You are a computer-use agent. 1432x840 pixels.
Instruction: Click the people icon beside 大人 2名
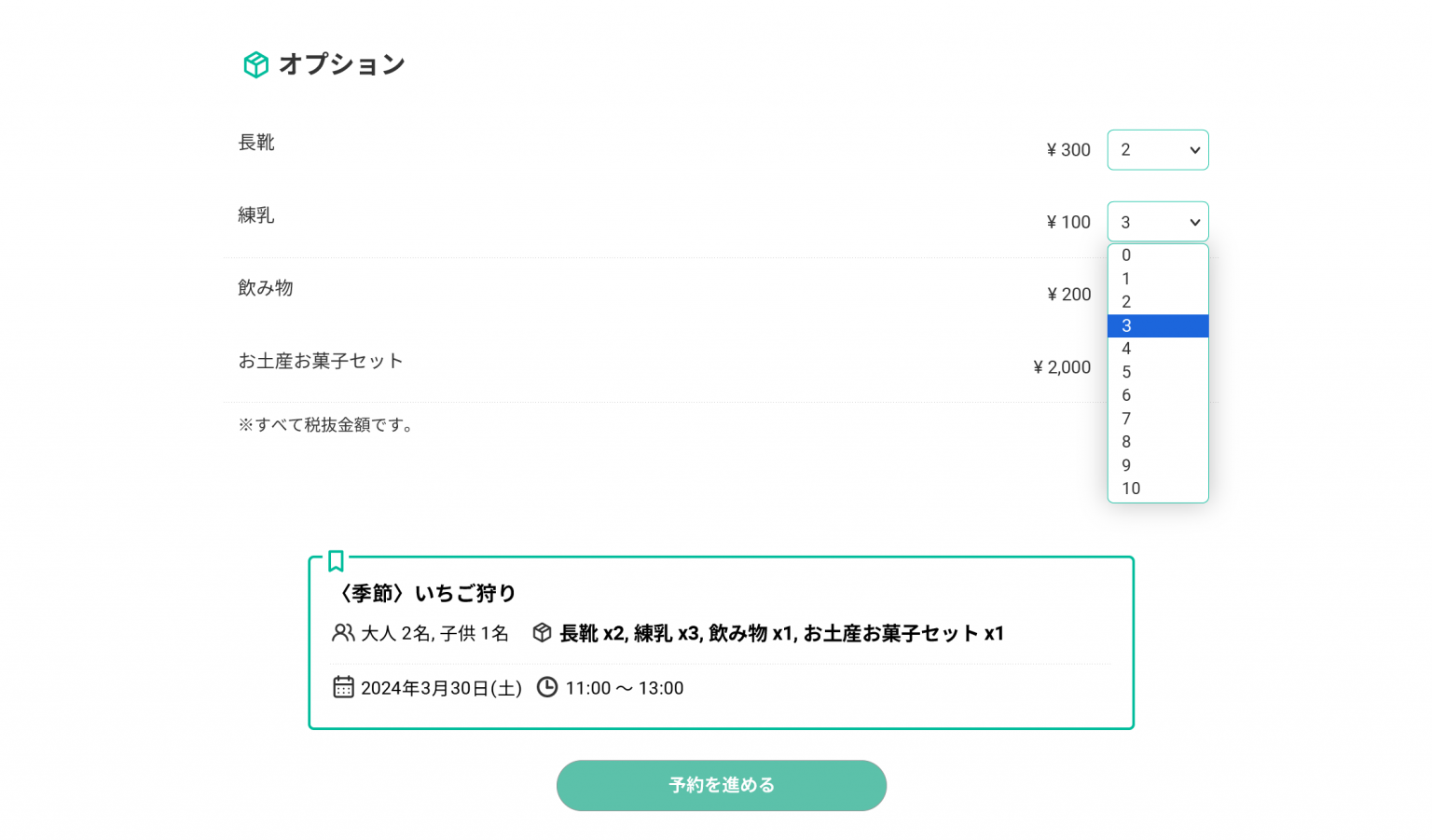(x=343, y=633)
